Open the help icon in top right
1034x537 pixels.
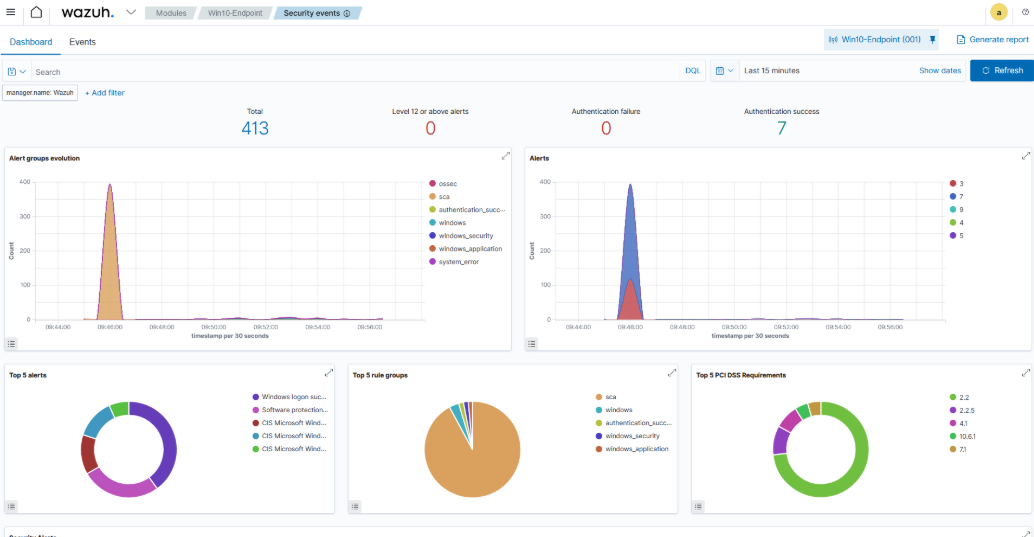(1025, 13)
